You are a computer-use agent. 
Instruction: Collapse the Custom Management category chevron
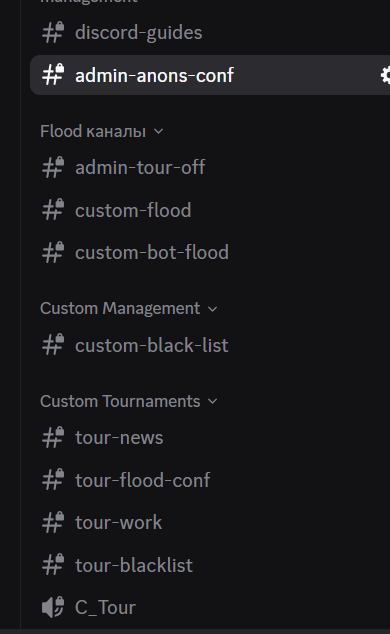(x=213, y=309)
